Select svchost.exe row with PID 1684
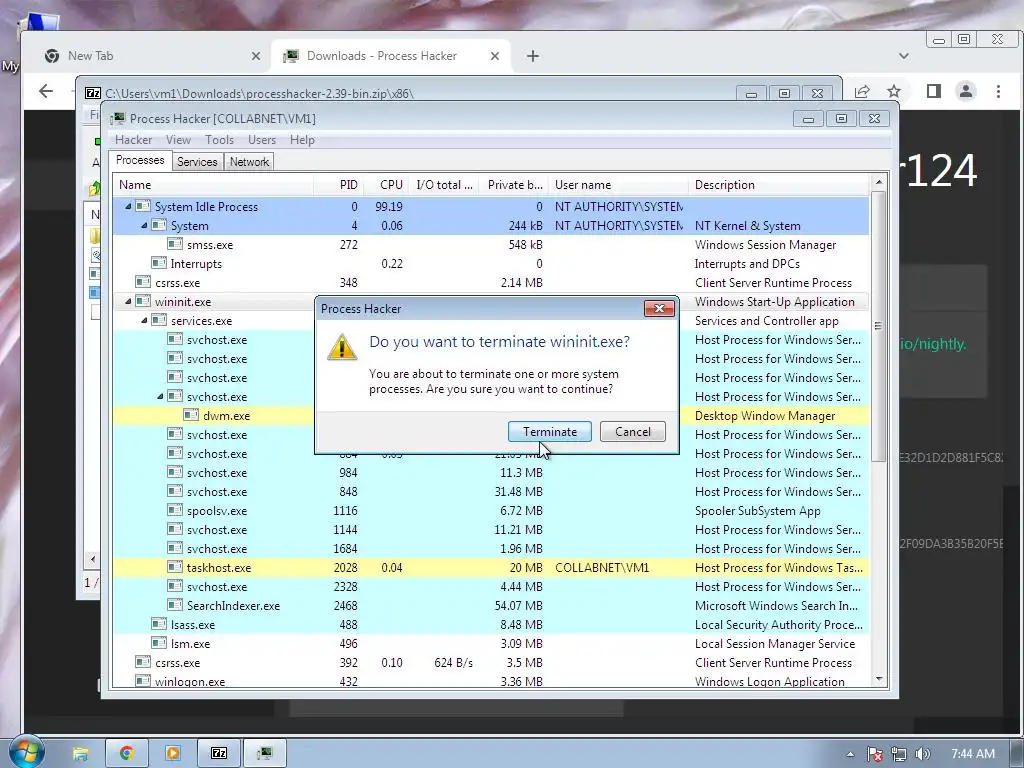Screen dimensions: 1024x768 (x=491, y=549)
